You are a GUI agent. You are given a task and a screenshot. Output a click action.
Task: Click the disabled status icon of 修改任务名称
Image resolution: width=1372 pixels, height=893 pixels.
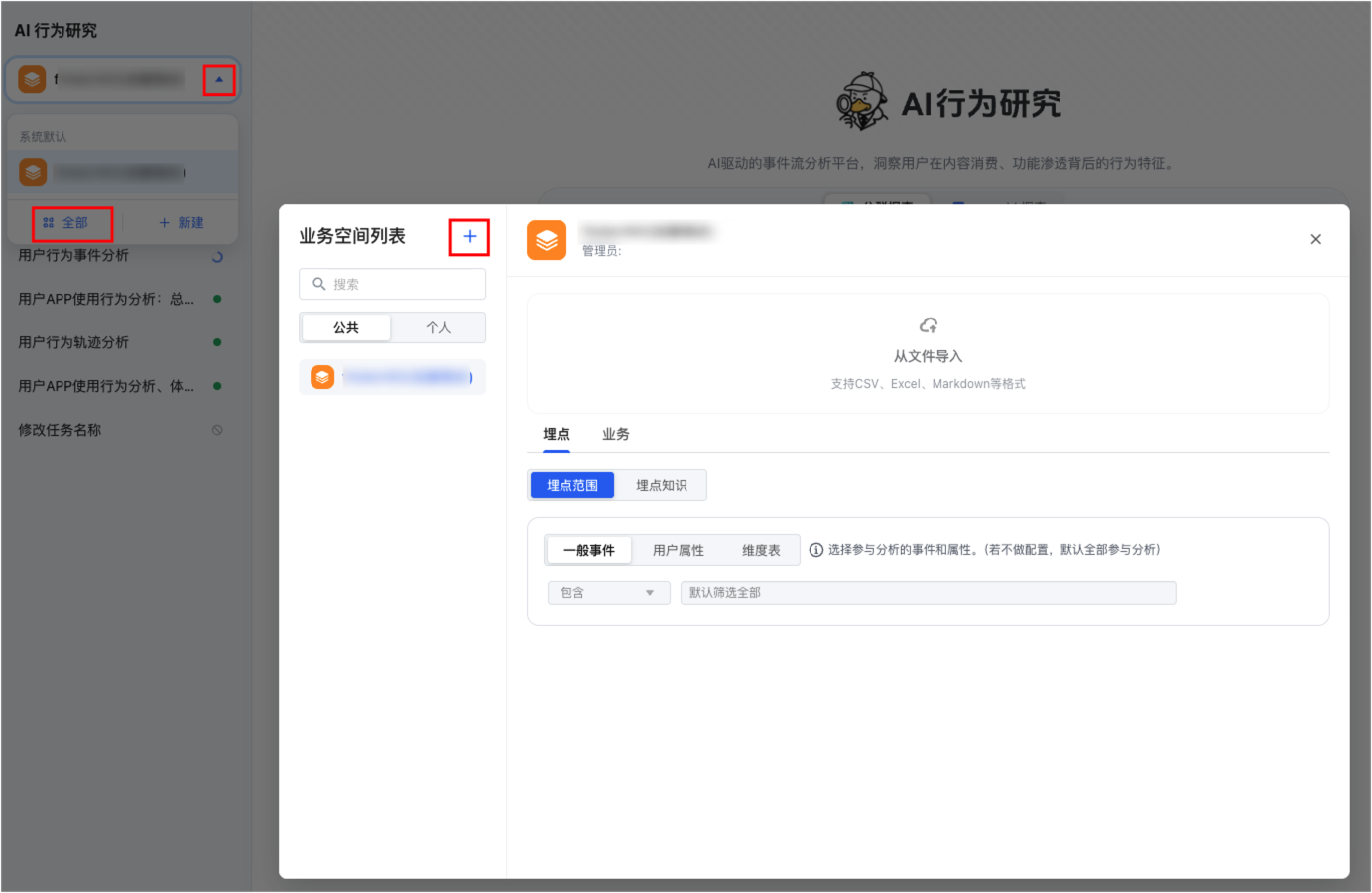click(217, 430)
